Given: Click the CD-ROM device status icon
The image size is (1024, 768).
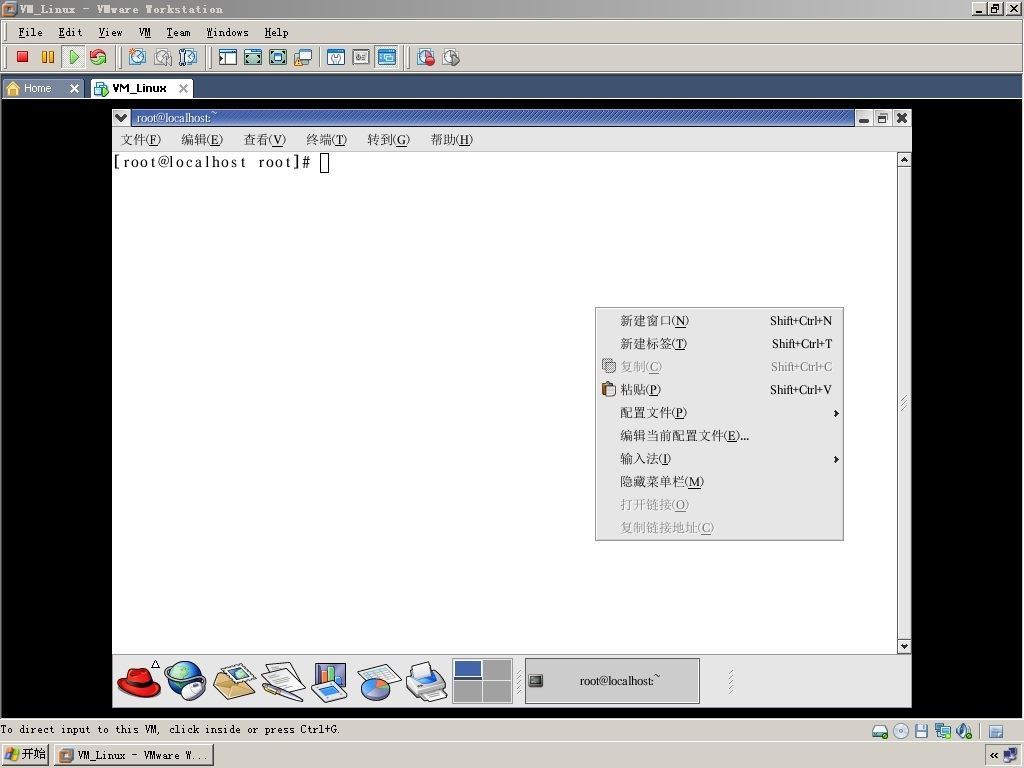Looking at the screenshot, I should tap(901, 731).
